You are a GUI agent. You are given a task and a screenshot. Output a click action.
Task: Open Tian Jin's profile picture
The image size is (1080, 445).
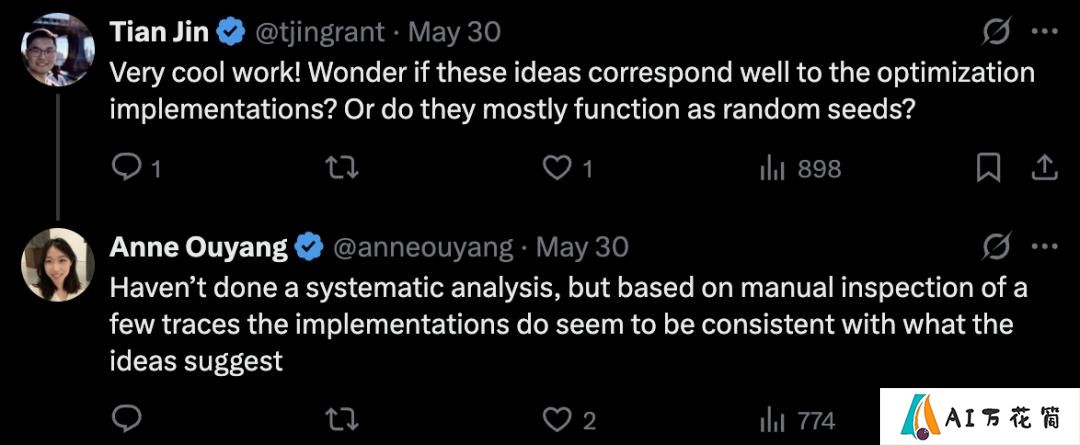pos(58,50)
